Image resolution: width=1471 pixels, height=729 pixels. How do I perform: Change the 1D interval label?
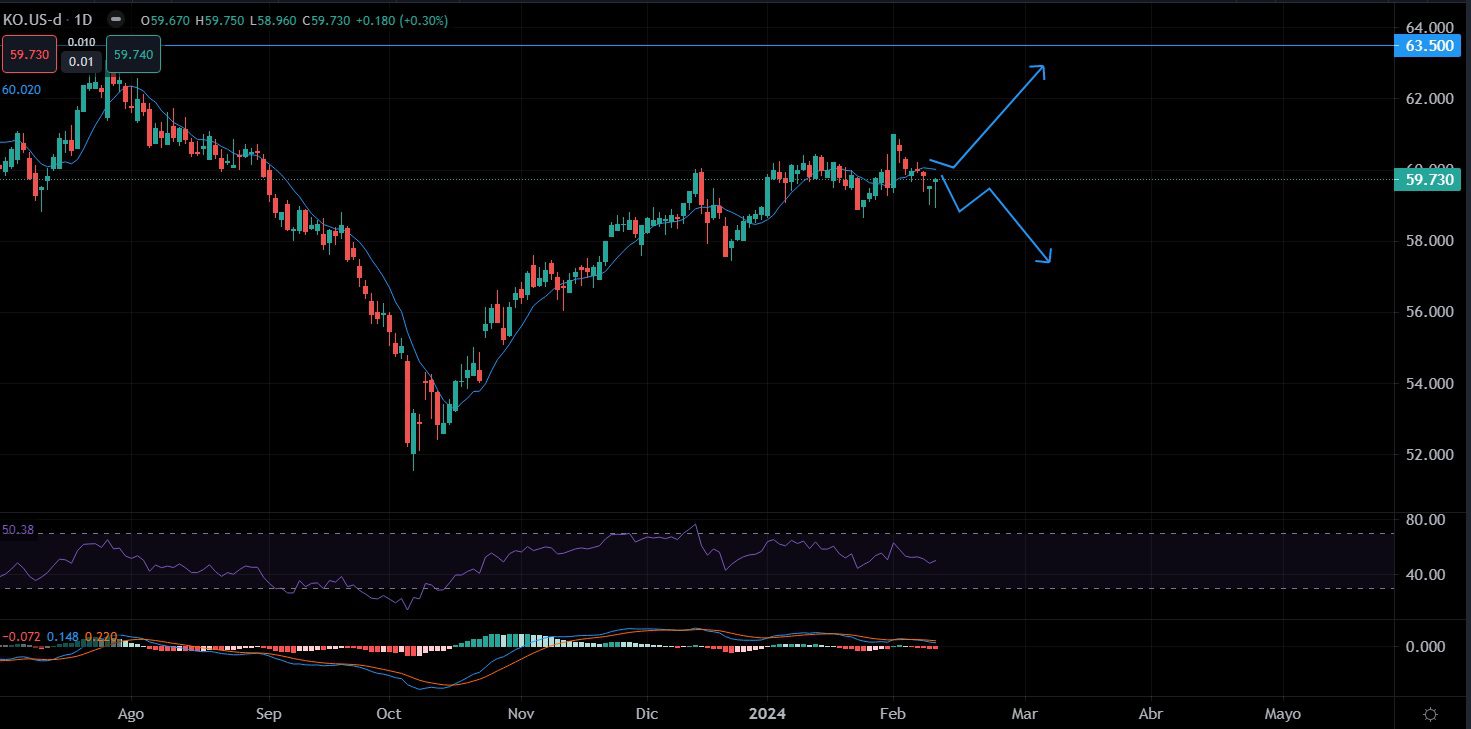pos(84,20)
